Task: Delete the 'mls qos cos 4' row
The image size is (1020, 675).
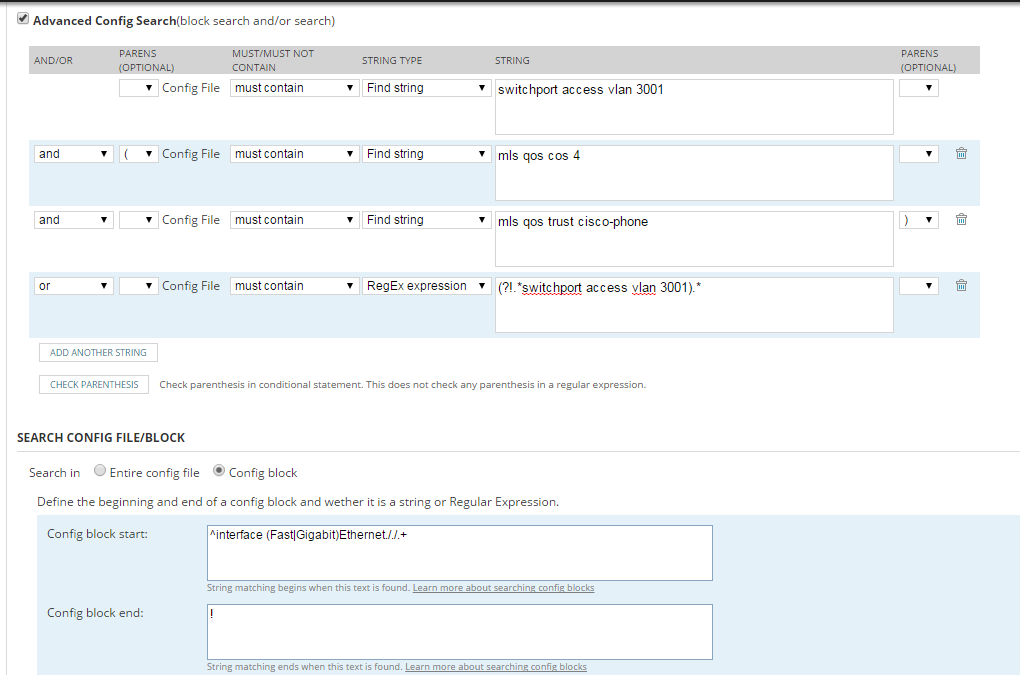Action: (961, 153)
